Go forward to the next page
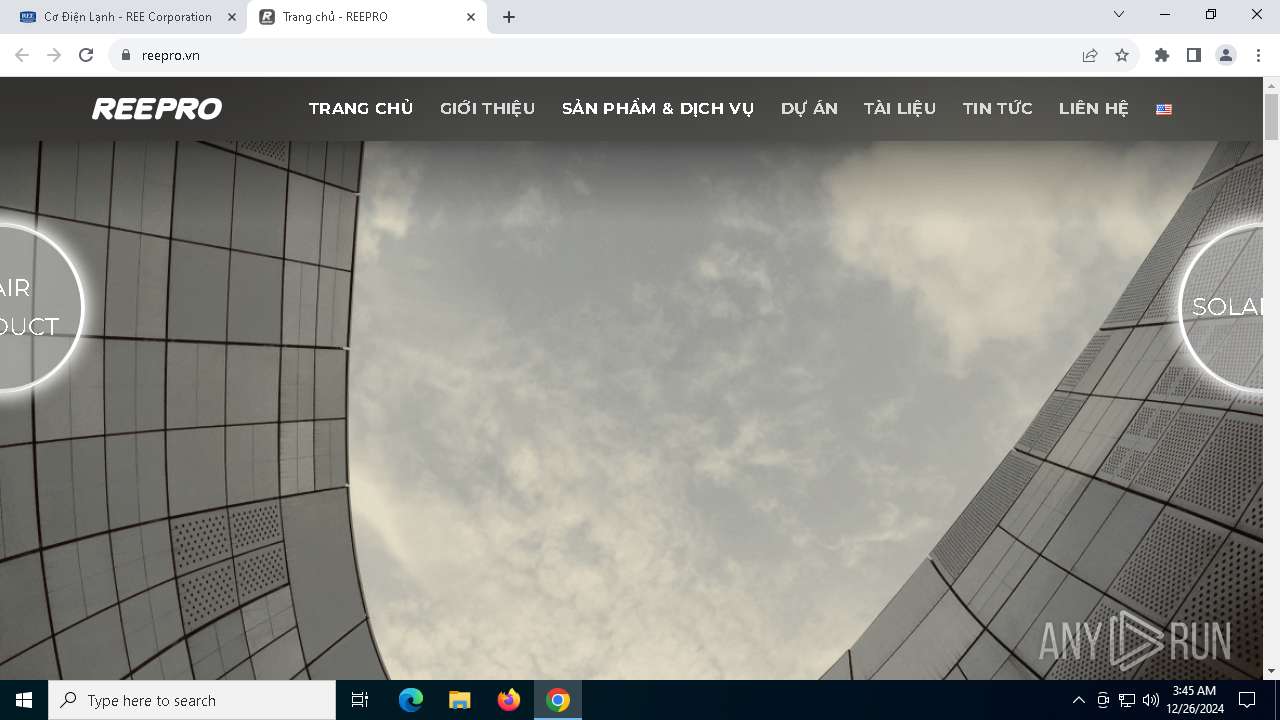Screen dimensions: 1280x720 [54, 55]
